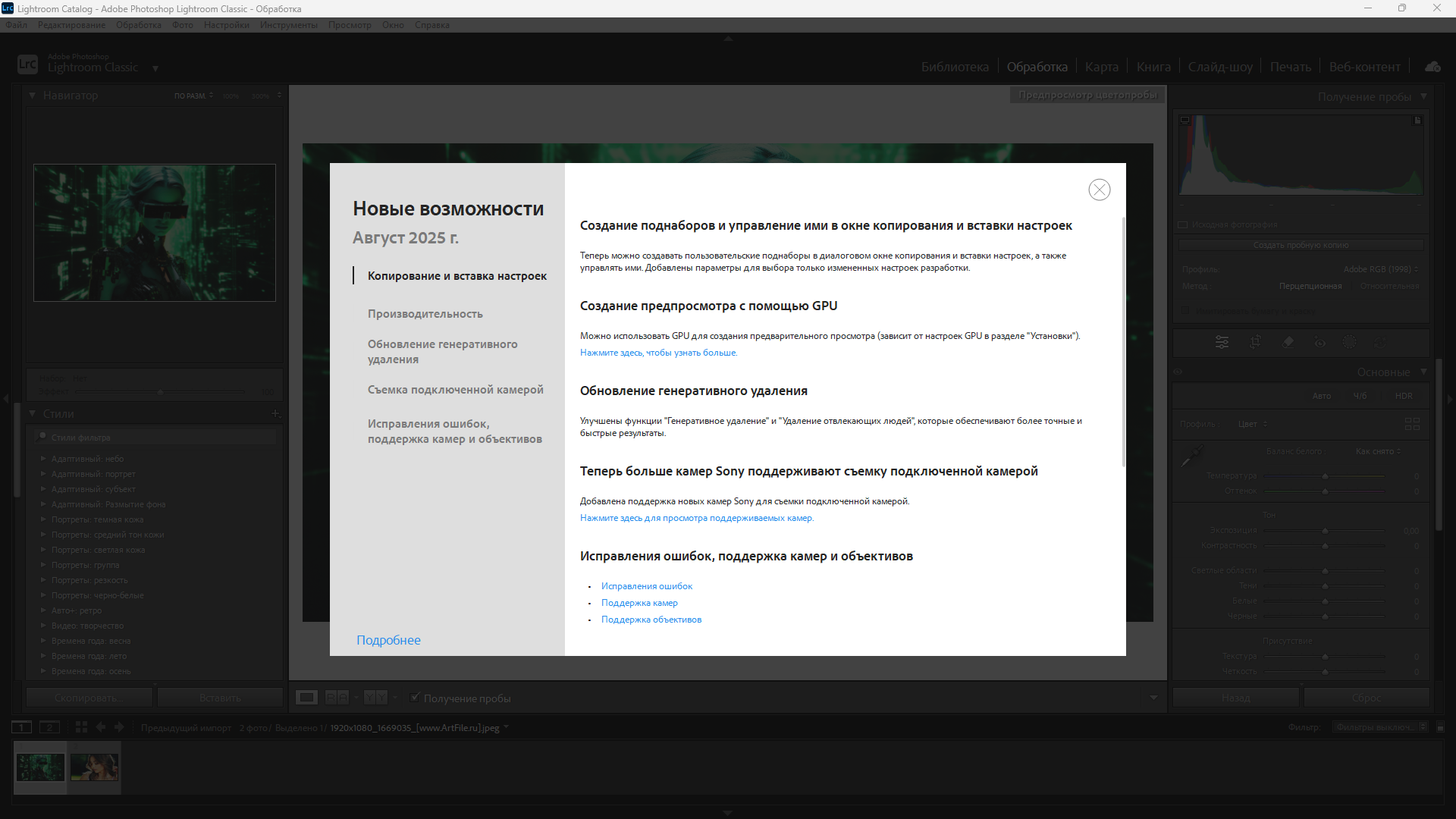Select the Healing eraser tool icon
The image size is (1456, 819).
tap(1288, 343)
